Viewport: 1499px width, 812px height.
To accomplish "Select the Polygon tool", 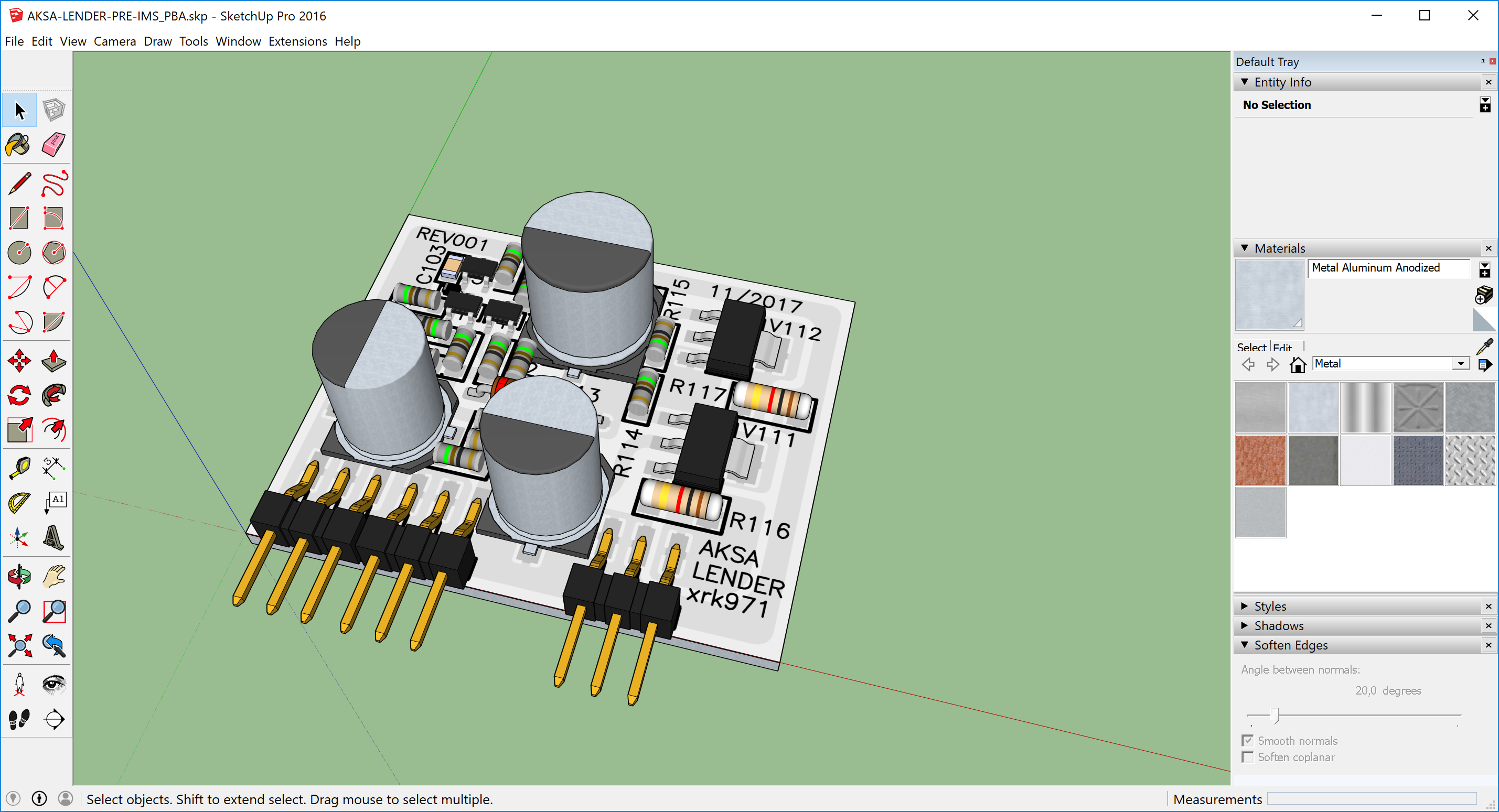I will pyautogui.click(x=53, y=253).
